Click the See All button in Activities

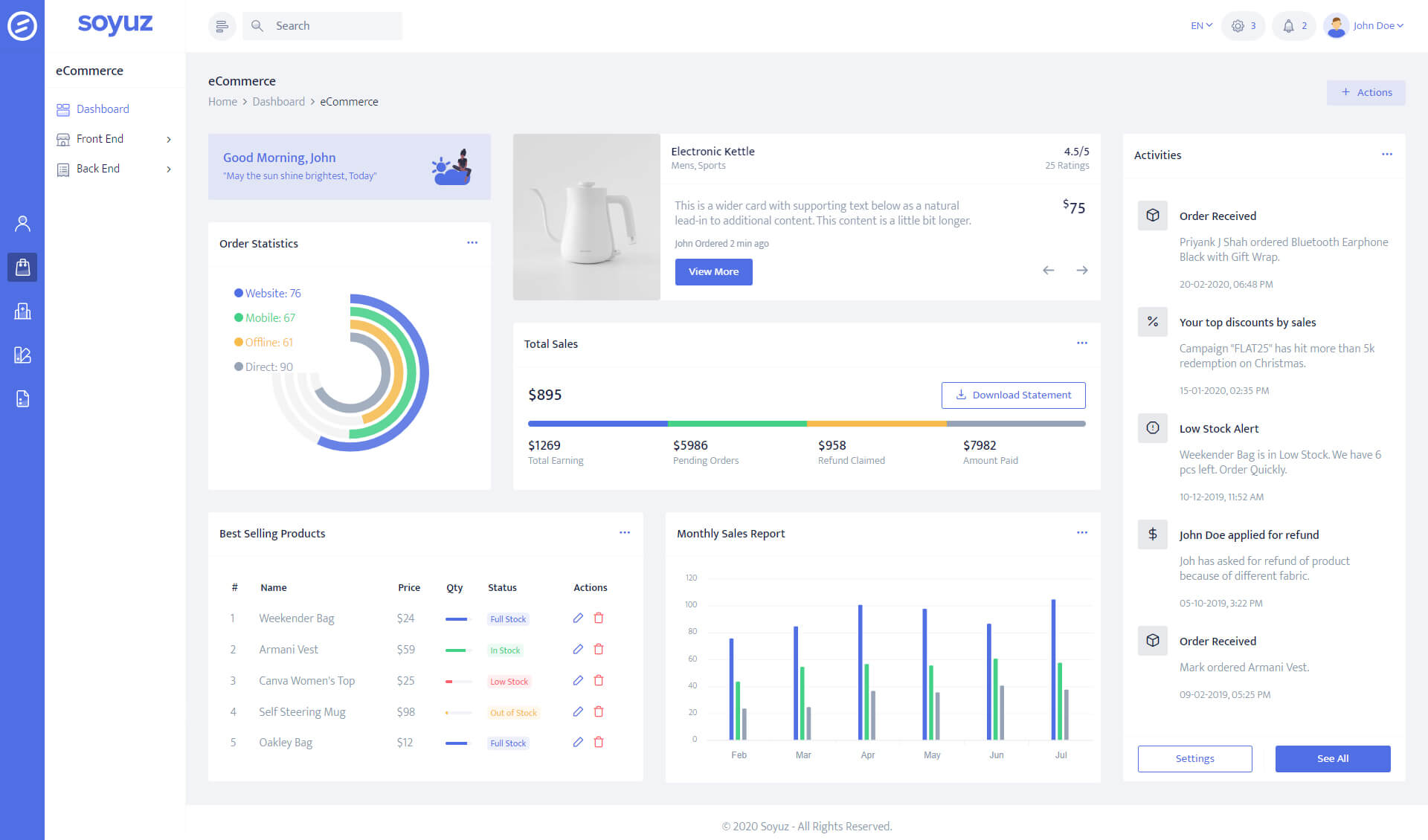(1333, 758)
